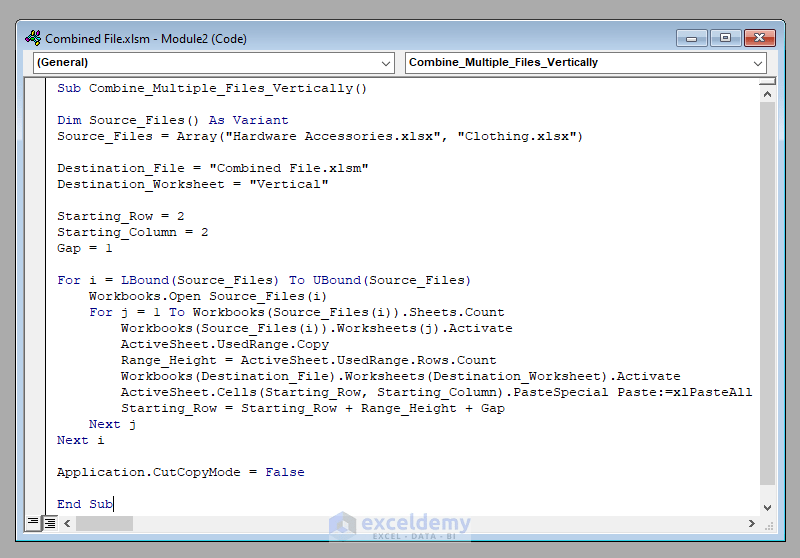Click 'Starting_Row = Starting_Row + Range_Height + Gap' line
Viewport: 800px width, 558px height.
pos(313,408)
